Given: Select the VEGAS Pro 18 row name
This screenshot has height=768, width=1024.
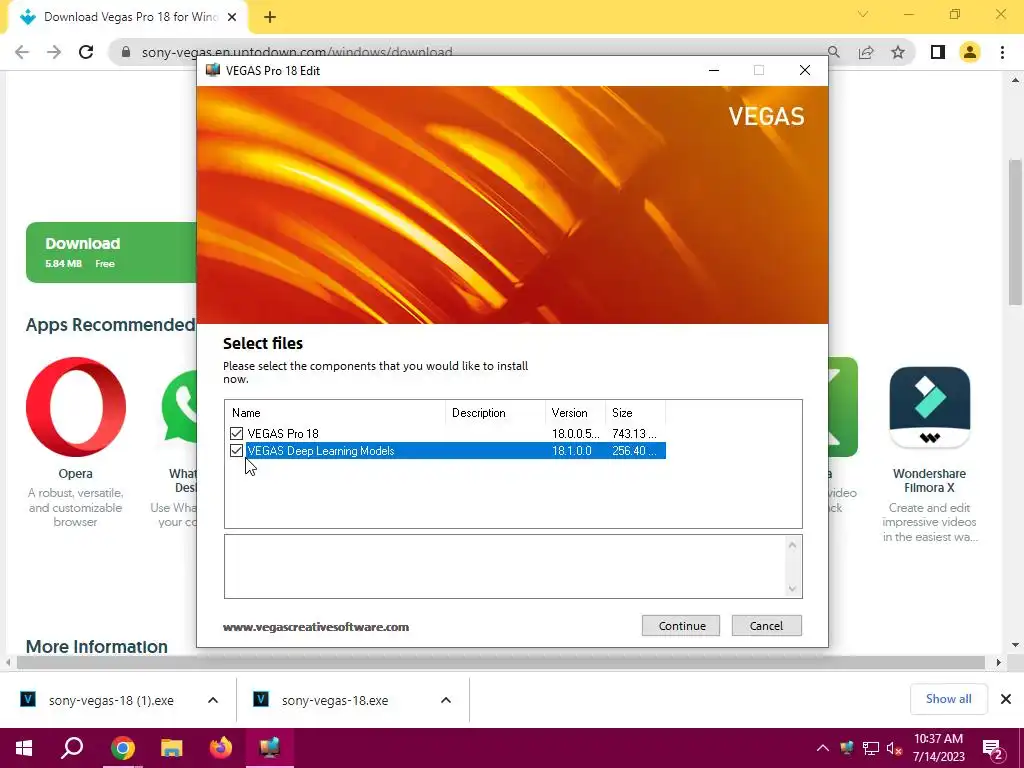Looking at the screenshot, I should click(x=283, y=434).
